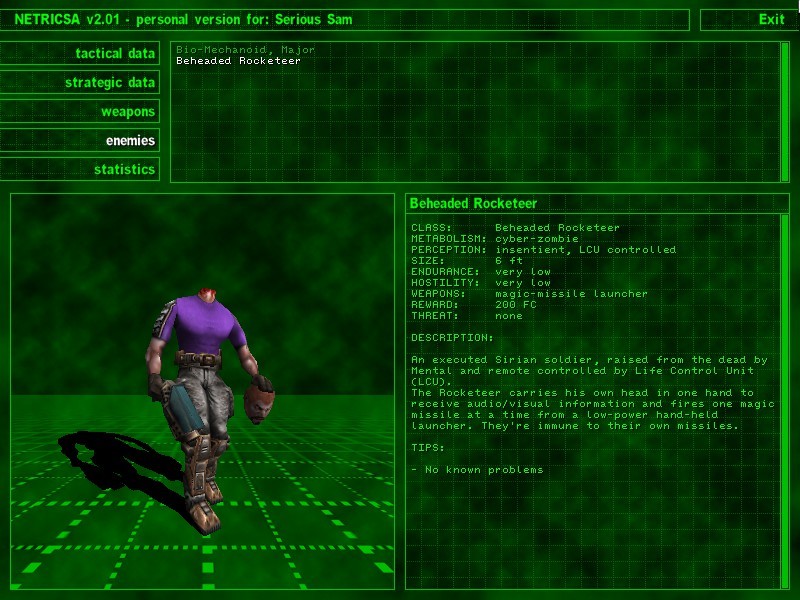Click the HOSTILITY: very low line
Image resolution: width=800 pixels, height=600 pixels.
click(x=481, y=283)
